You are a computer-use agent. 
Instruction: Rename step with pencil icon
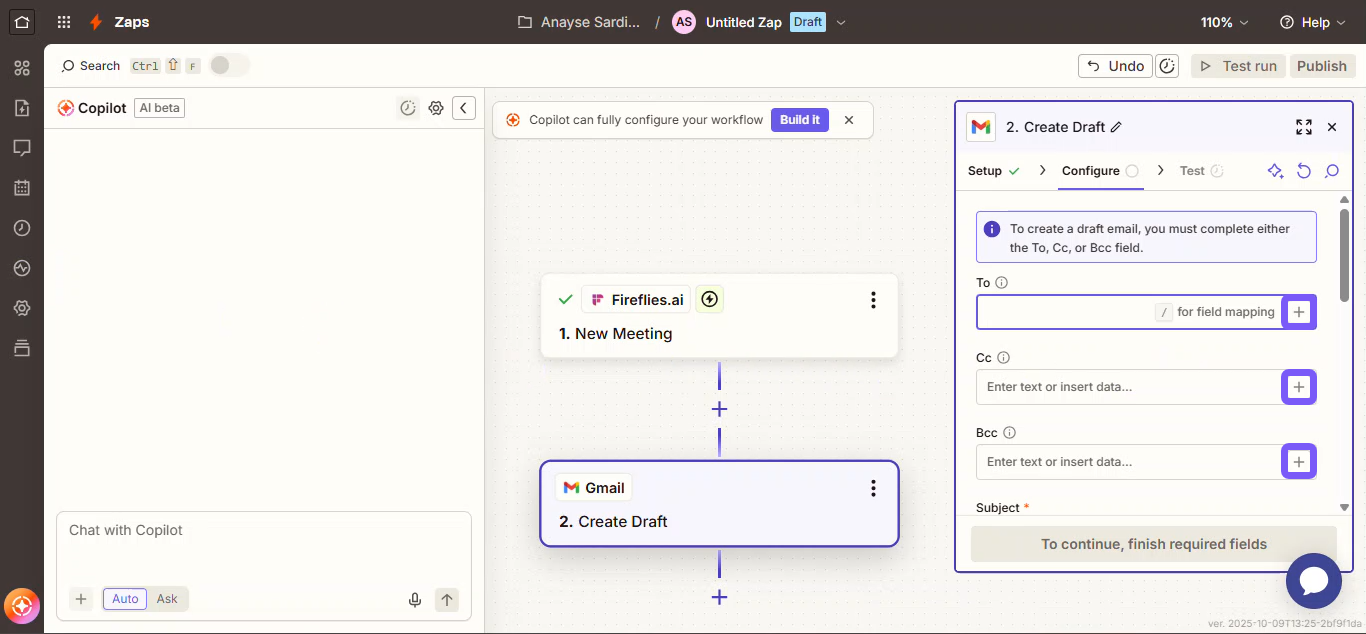(1116, 127)
